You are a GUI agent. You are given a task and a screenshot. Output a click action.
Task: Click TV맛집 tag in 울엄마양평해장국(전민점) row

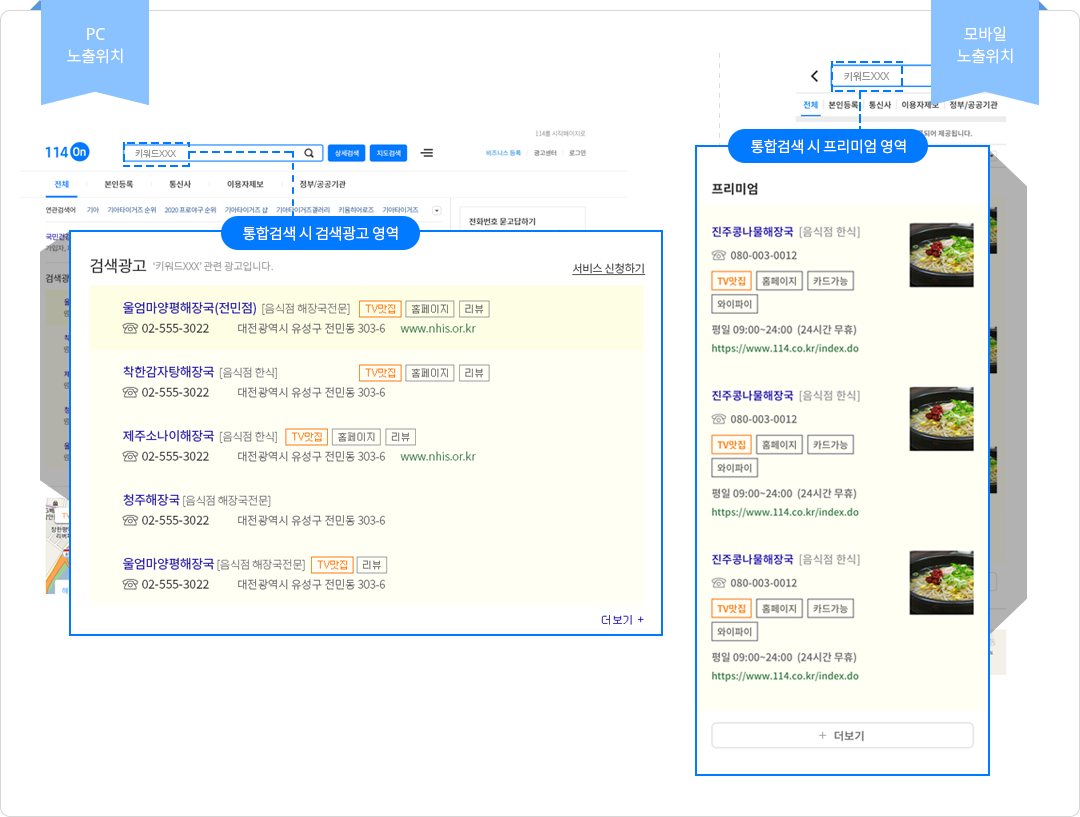click(x=380, y=309)
